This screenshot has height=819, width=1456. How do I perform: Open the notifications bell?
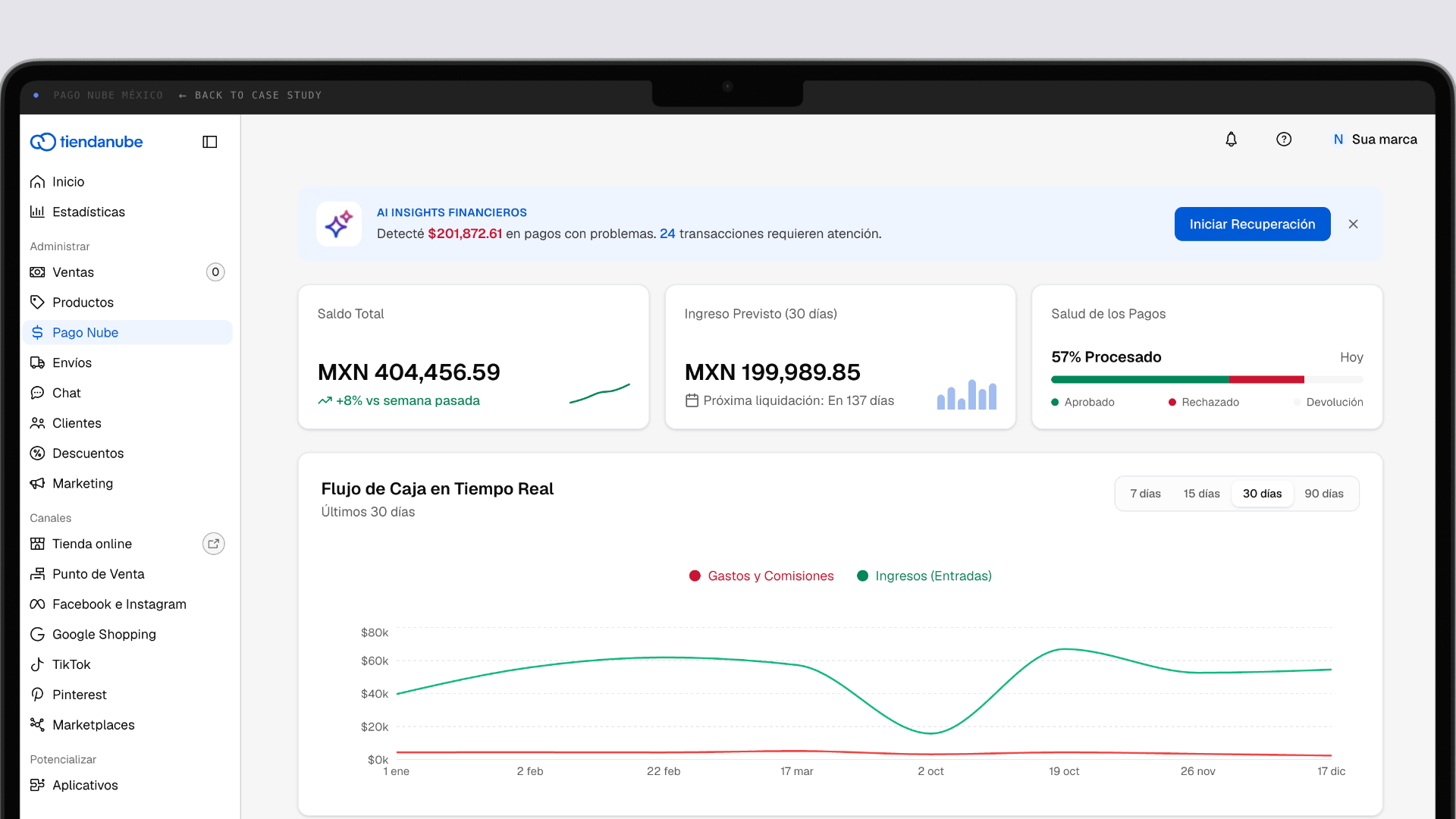[x=1231, y=140]
